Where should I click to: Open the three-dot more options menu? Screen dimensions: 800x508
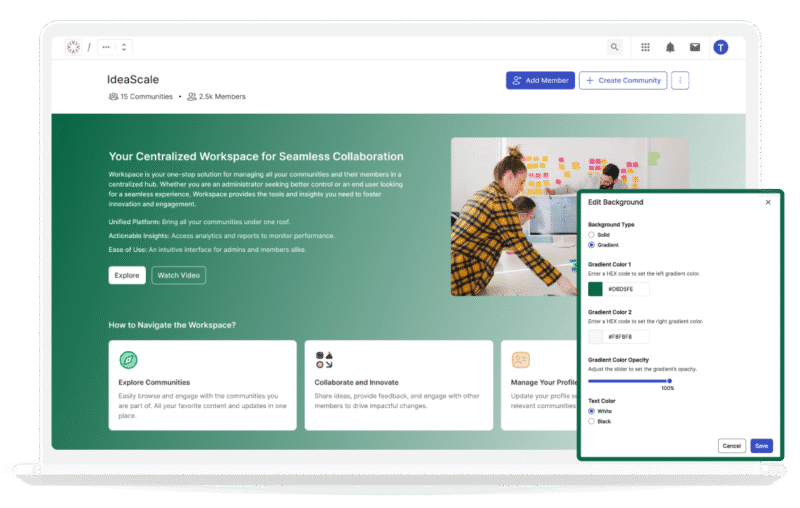coord(680,80)
